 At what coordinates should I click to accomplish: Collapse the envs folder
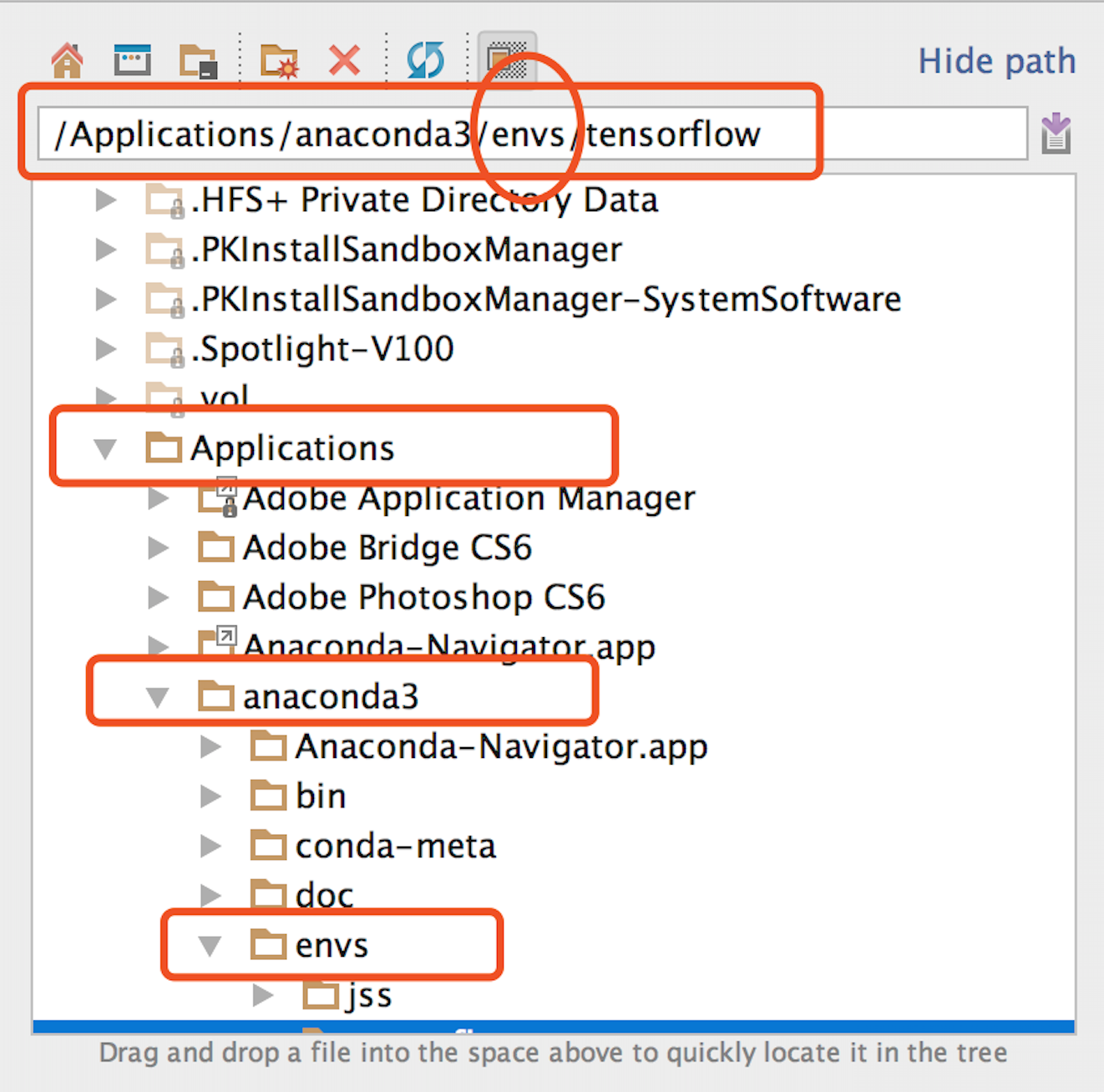[x=210, y=945]
